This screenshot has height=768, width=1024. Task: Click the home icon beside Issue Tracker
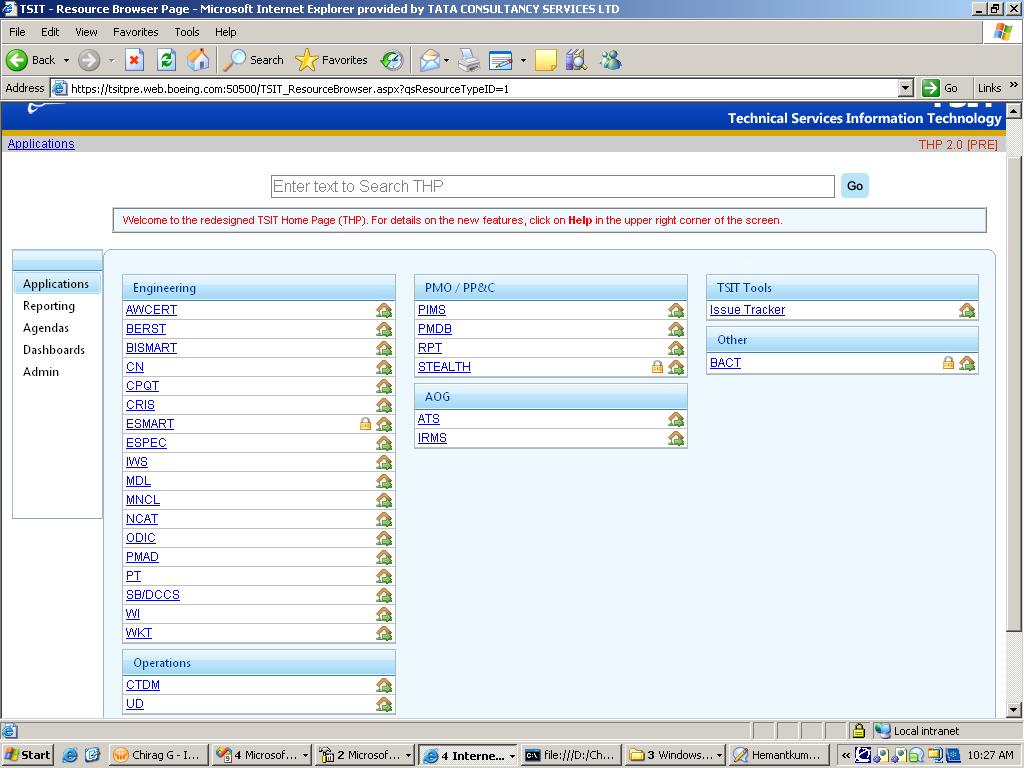[967, 310]
